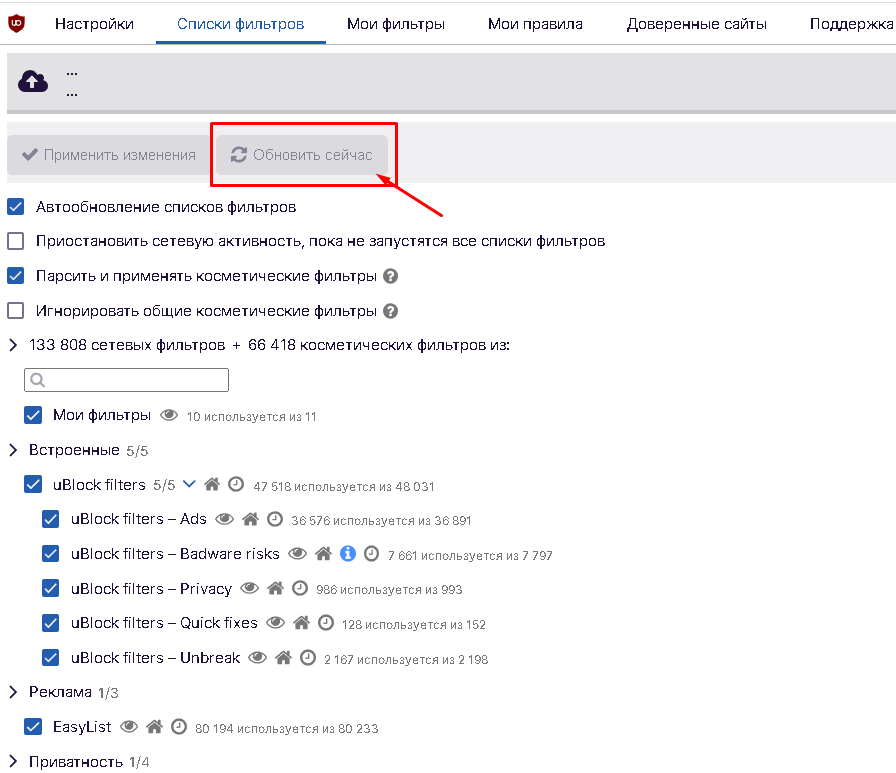Open uBlock filters – Privacy home icon
Viewport: 896px width, 773px height.
pos(275,588)
